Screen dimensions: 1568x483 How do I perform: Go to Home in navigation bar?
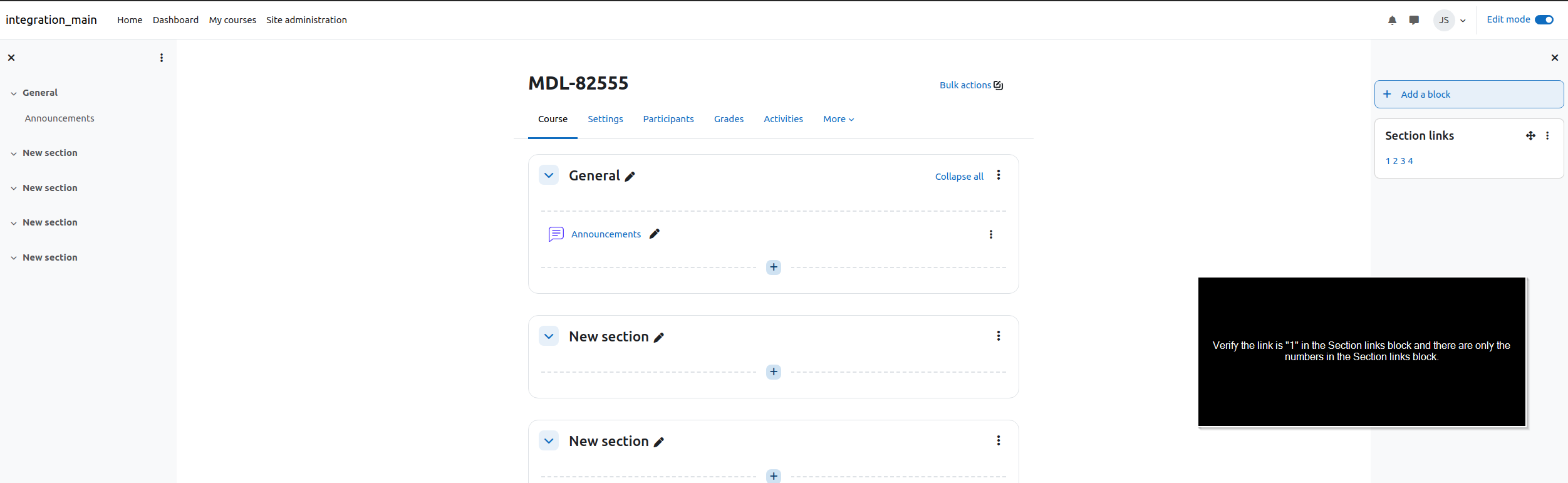tap(130, 20)
